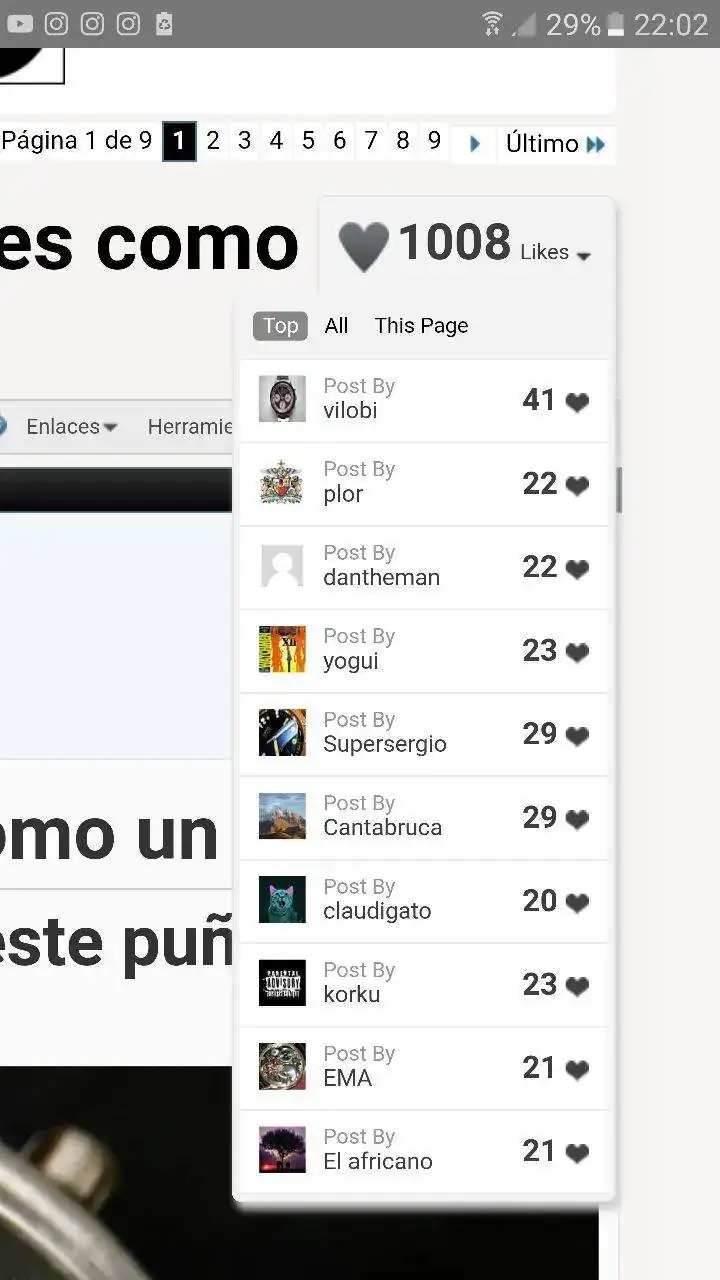Viewport: 720px width, 1280px height.
Task: Open post by korku
Action: click(424, 985)
